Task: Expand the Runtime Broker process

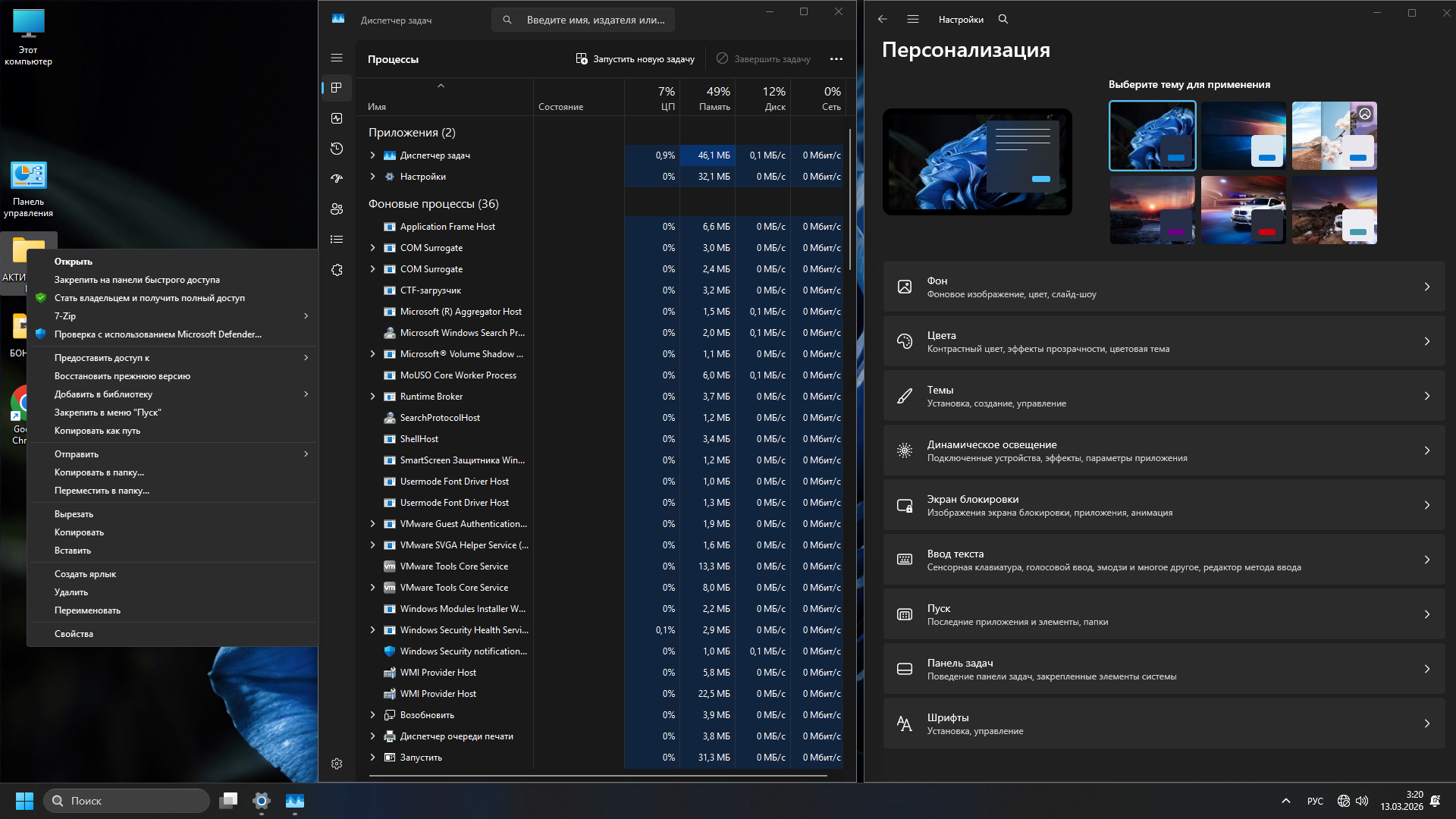Action: [x=372, y=397]
